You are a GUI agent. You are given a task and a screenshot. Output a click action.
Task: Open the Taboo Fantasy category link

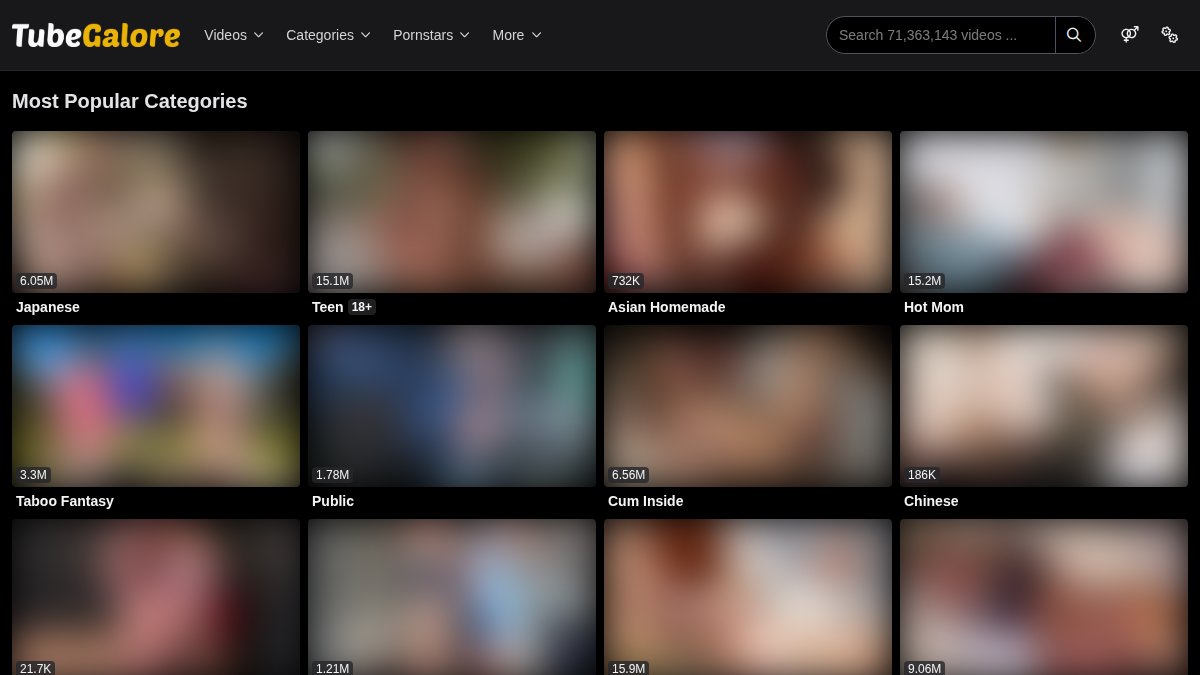tap(65, 501)
